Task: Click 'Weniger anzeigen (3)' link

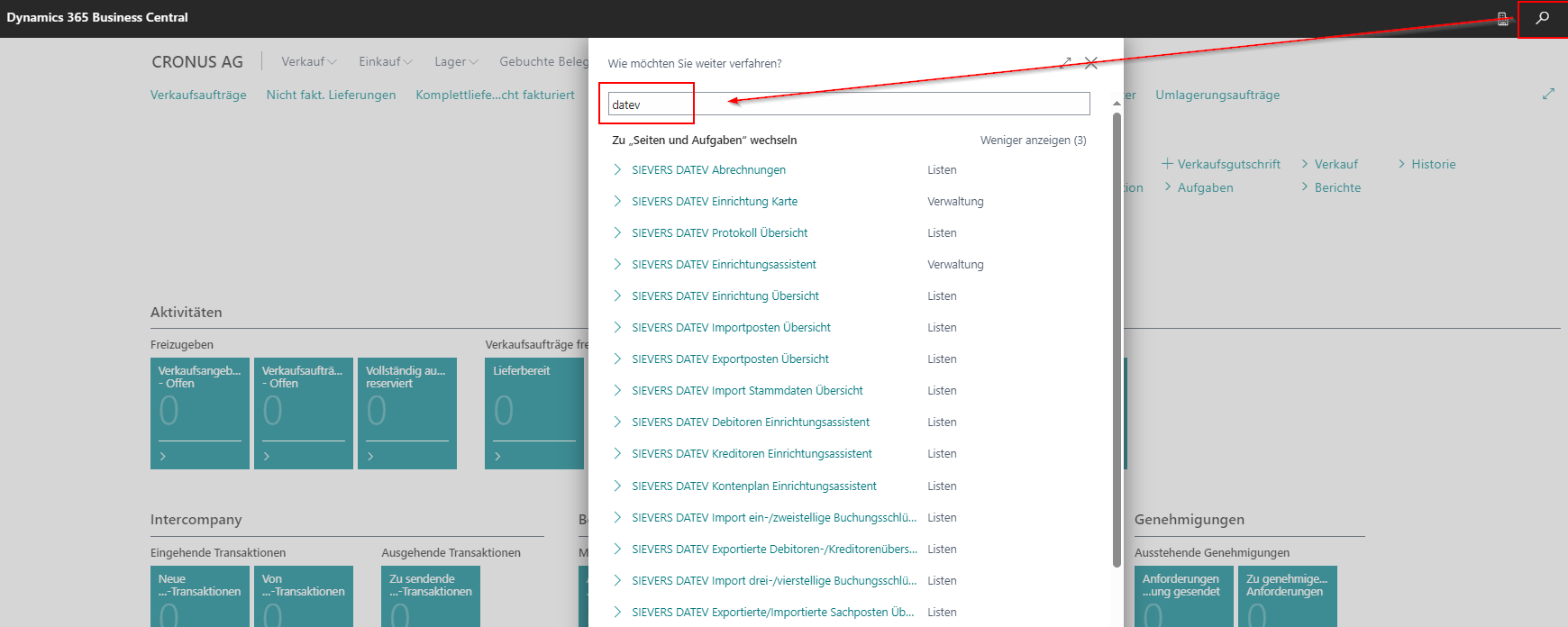Action: [1033, 141]
